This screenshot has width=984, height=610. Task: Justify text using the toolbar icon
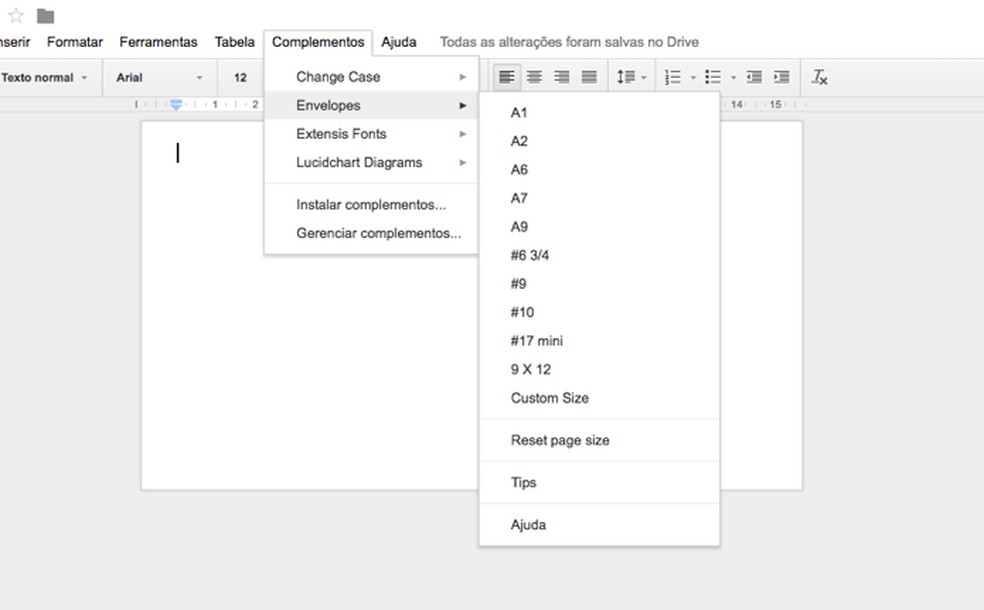pos(589,77)
